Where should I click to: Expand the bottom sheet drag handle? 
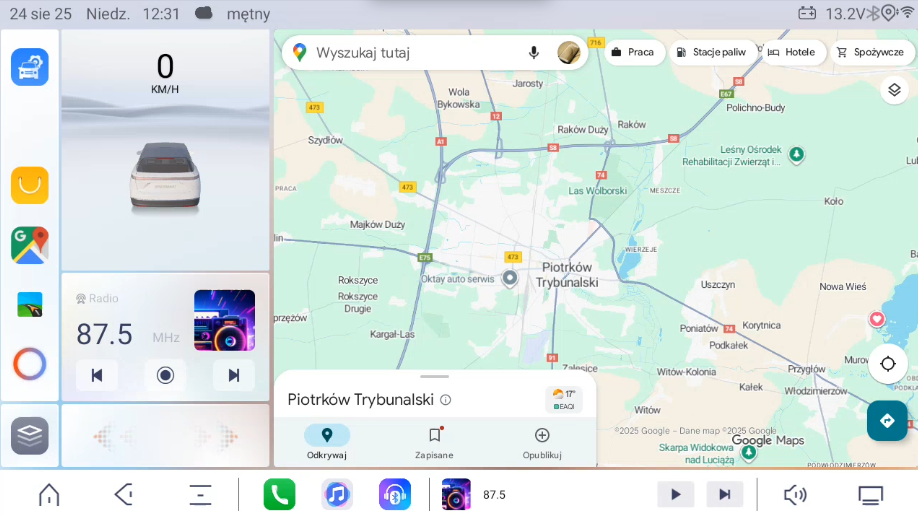[x=434, y=376]
